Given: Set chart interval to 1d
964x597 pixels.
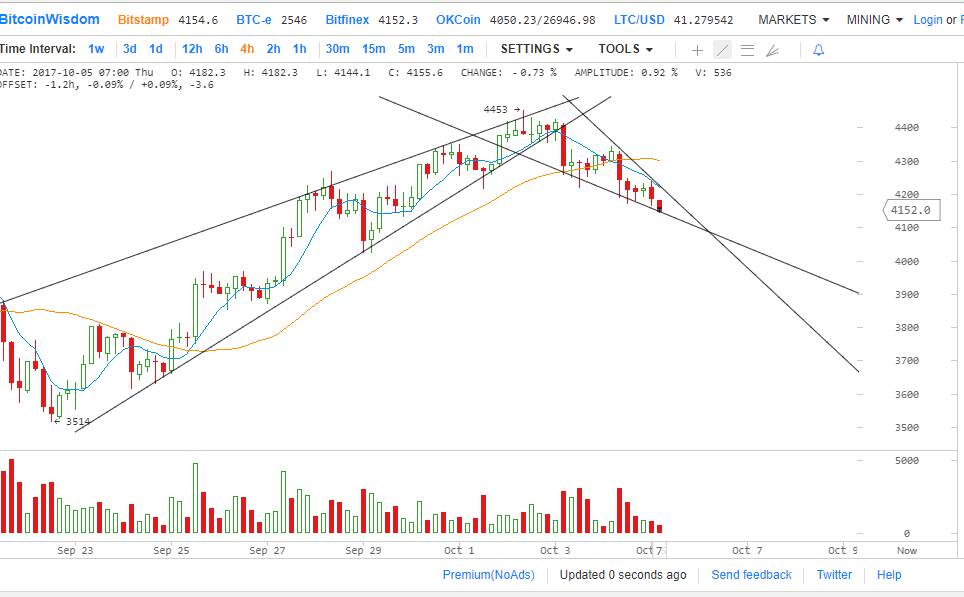Looking at the screenshot, I should tap(156, 49).
